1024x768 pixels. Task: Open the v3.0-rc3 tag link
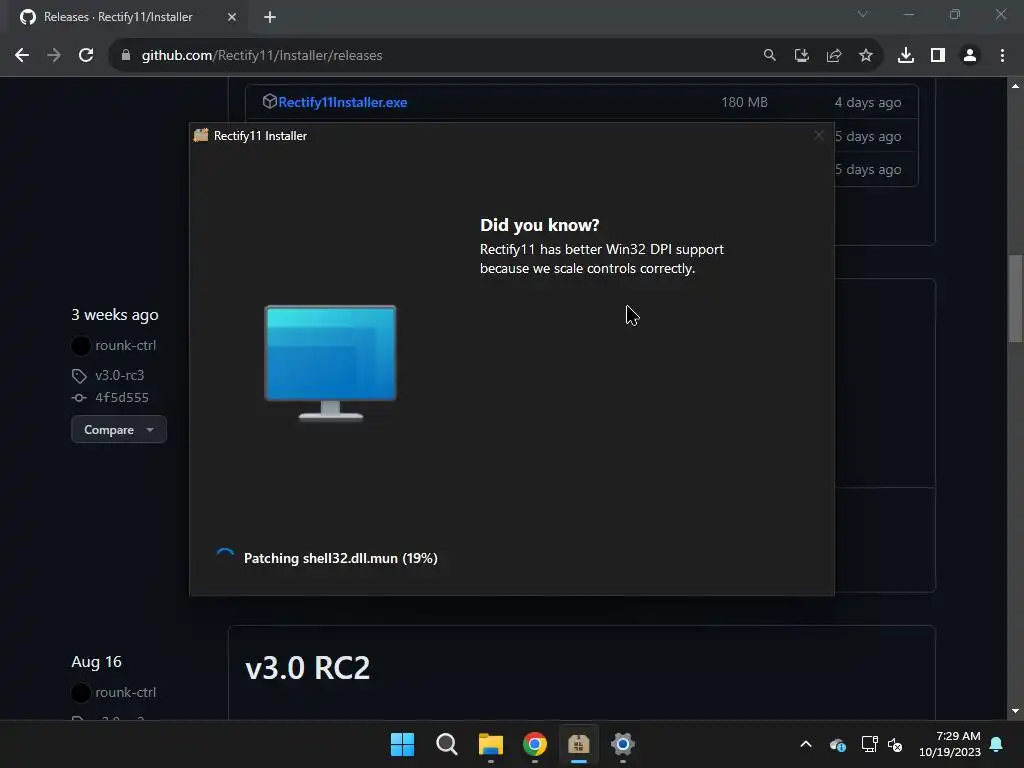[120, 376]
